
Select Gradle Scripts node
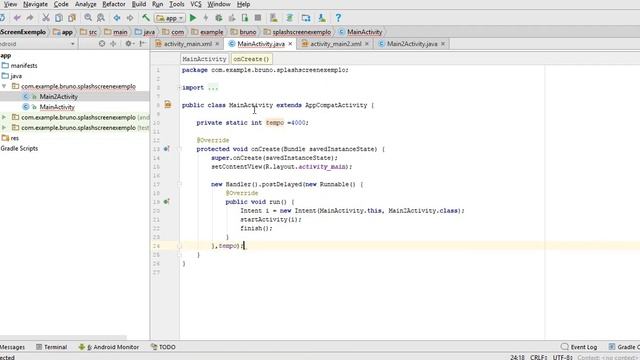pos(19,148)
